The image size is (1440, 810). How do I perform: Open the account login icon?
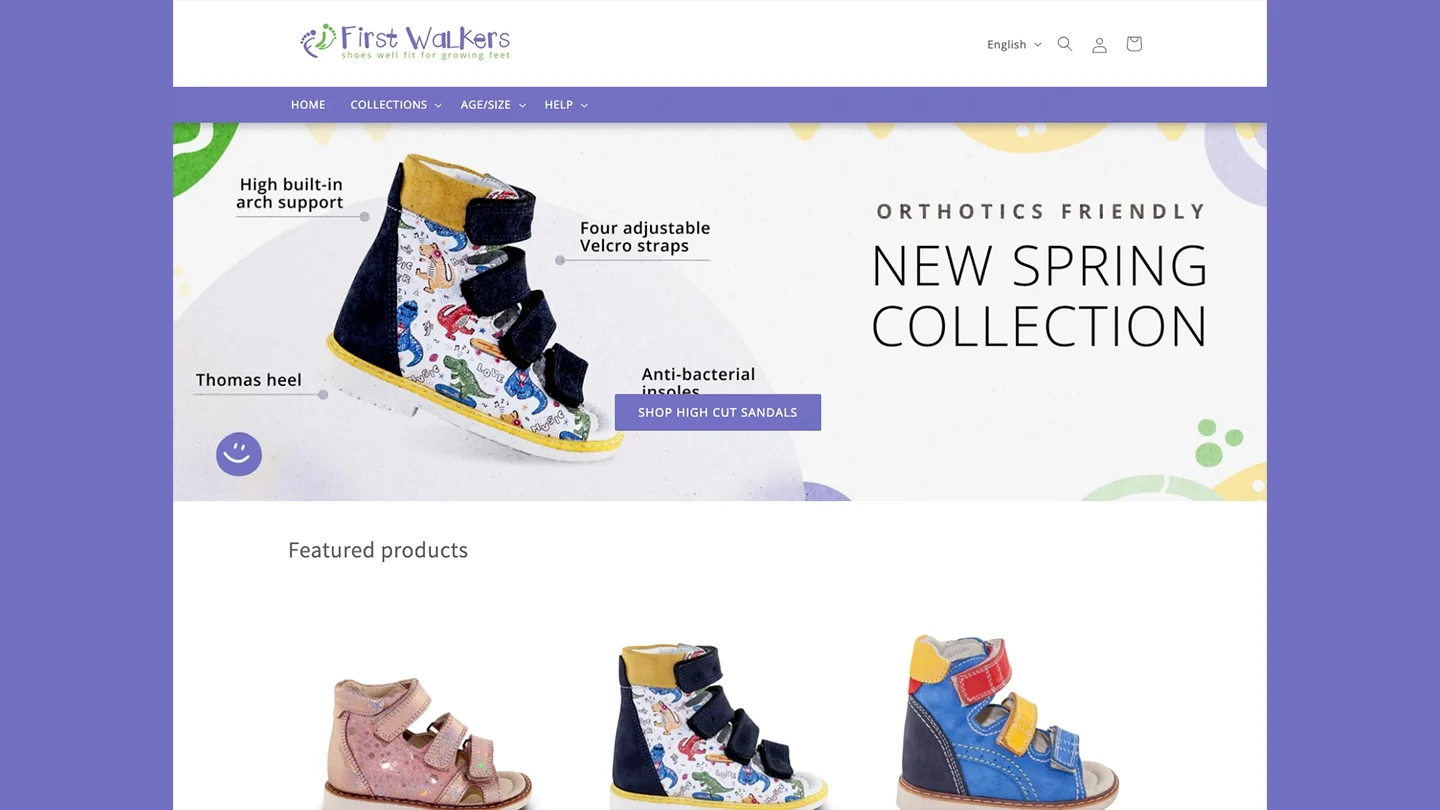[1099, 44]
